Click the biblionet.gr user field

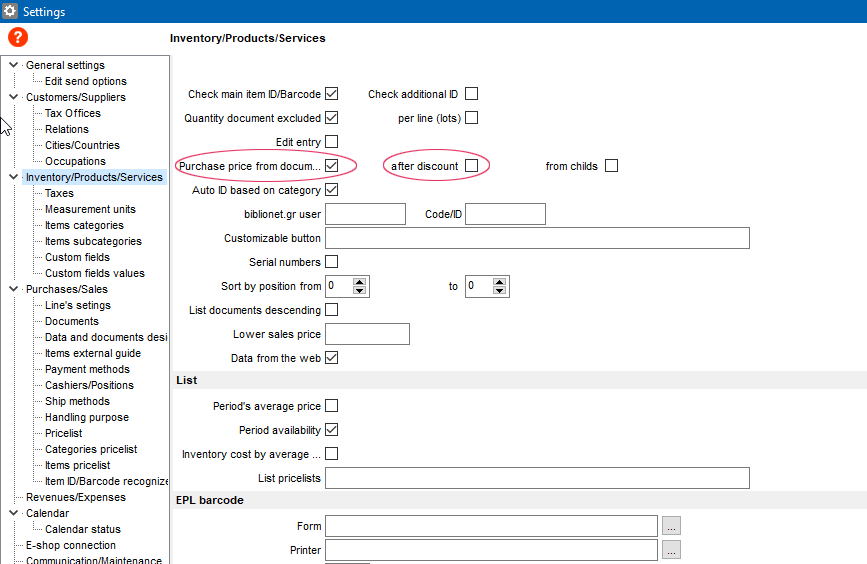[x=365, y=214]
